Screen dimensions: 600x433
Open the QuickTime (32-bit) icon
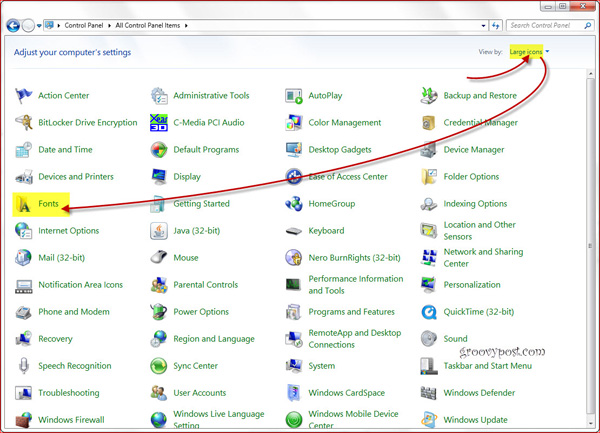click(x=429, y=312)
